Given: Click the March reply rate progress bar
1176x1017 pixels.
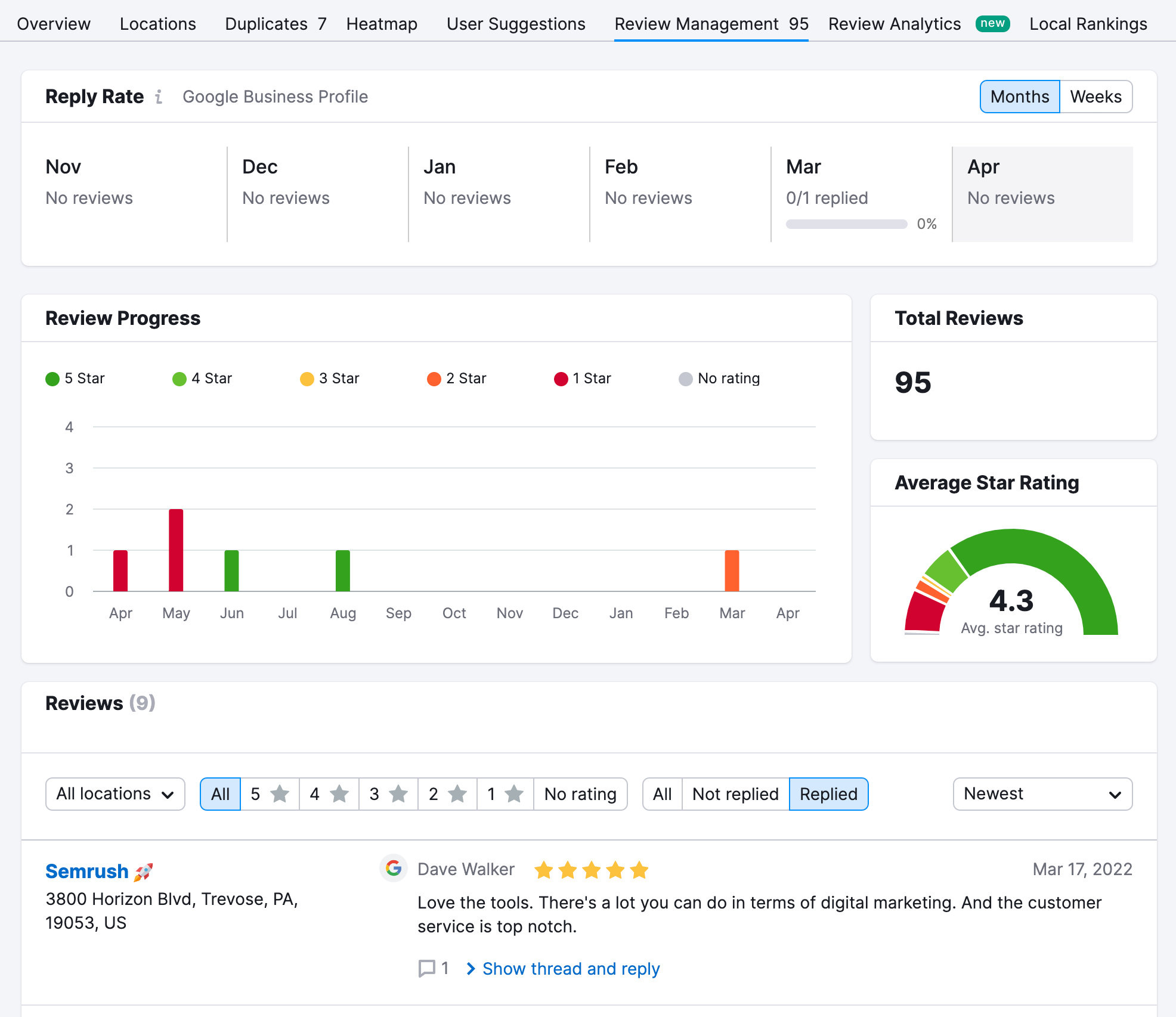Looking at the screenshot, I should point(846,224).
